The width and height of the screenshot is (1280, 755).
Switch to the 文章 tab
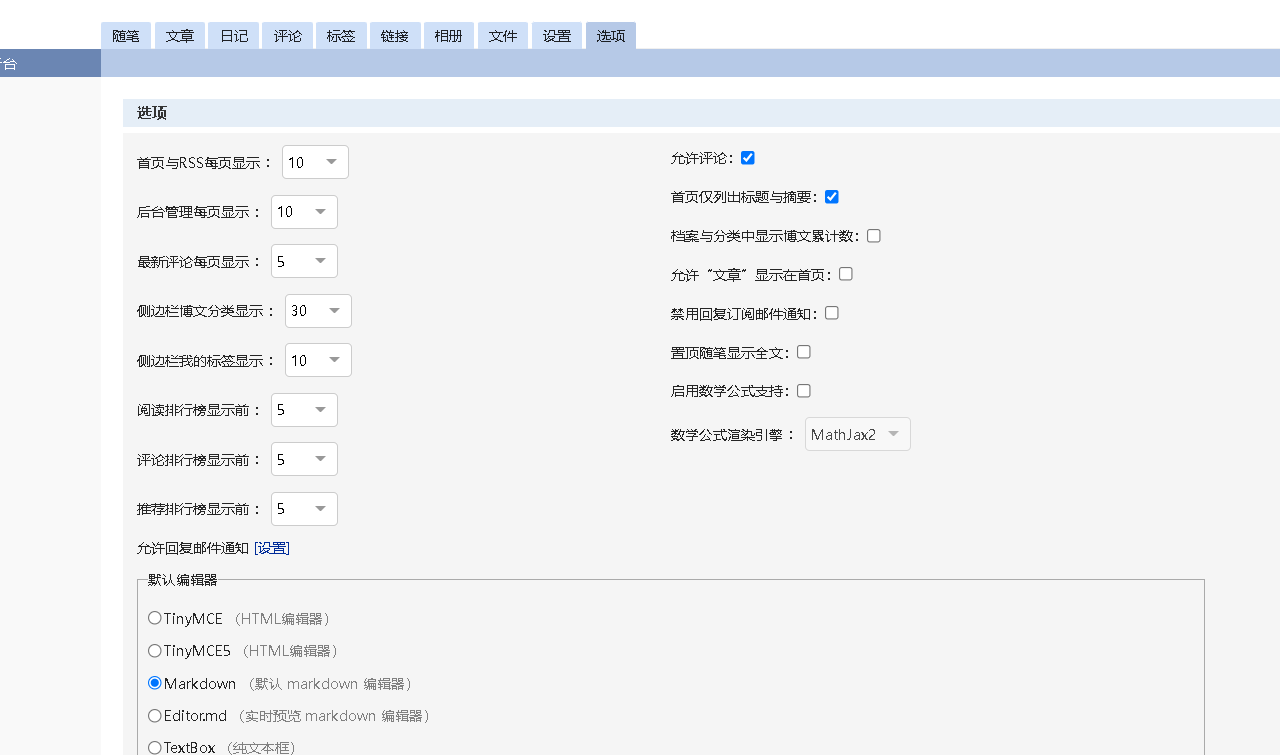click(x=180, y=36)
